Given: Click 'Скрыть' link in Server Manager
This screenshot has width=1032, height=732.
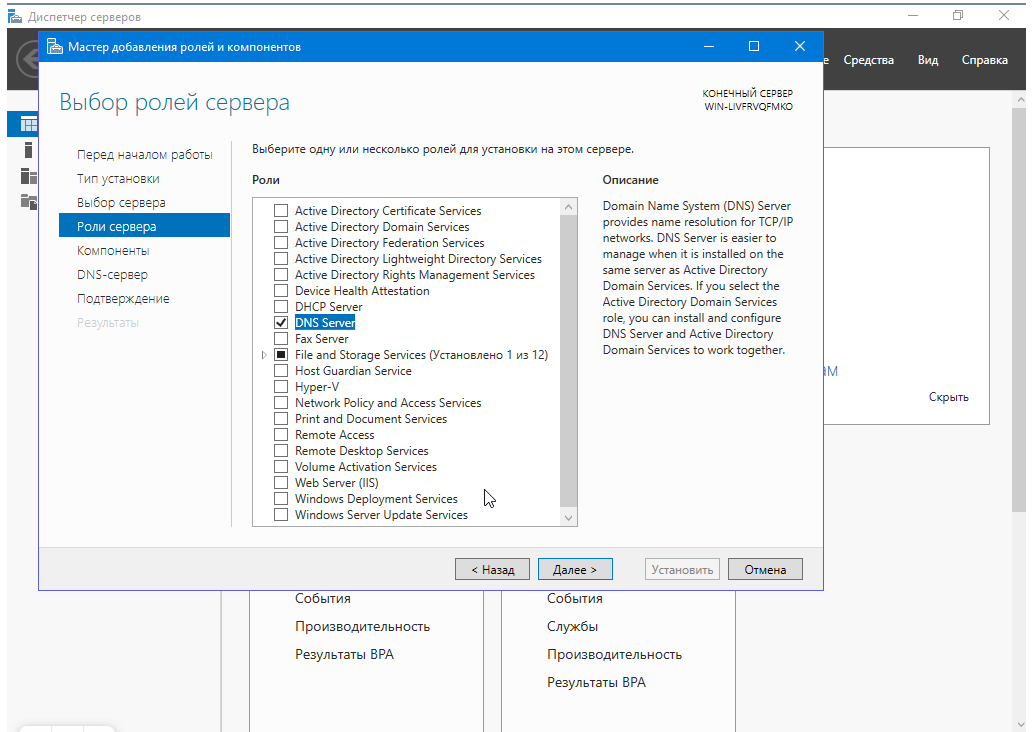Looking at the screenshot, I should click(948, 397).
